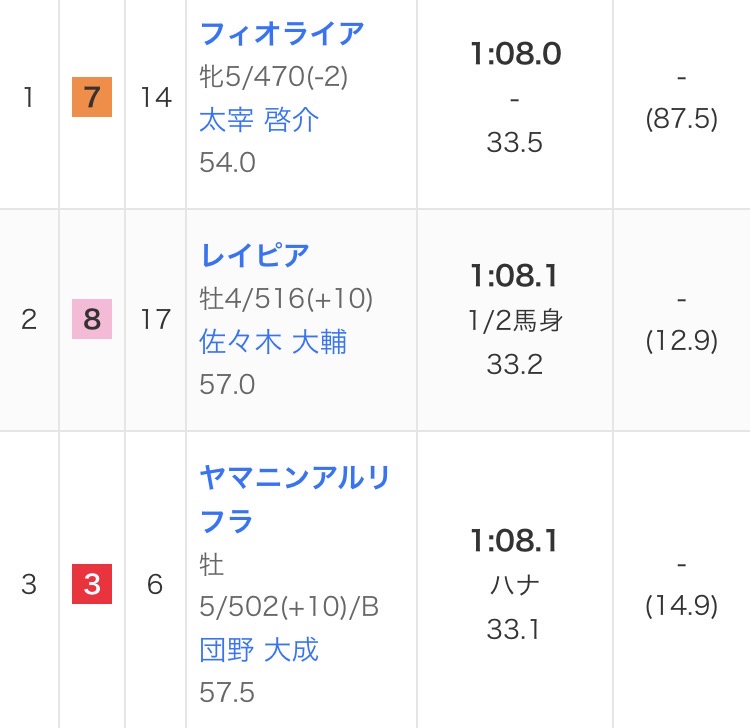Click the 牡4/516(+10) horse details

286,299
